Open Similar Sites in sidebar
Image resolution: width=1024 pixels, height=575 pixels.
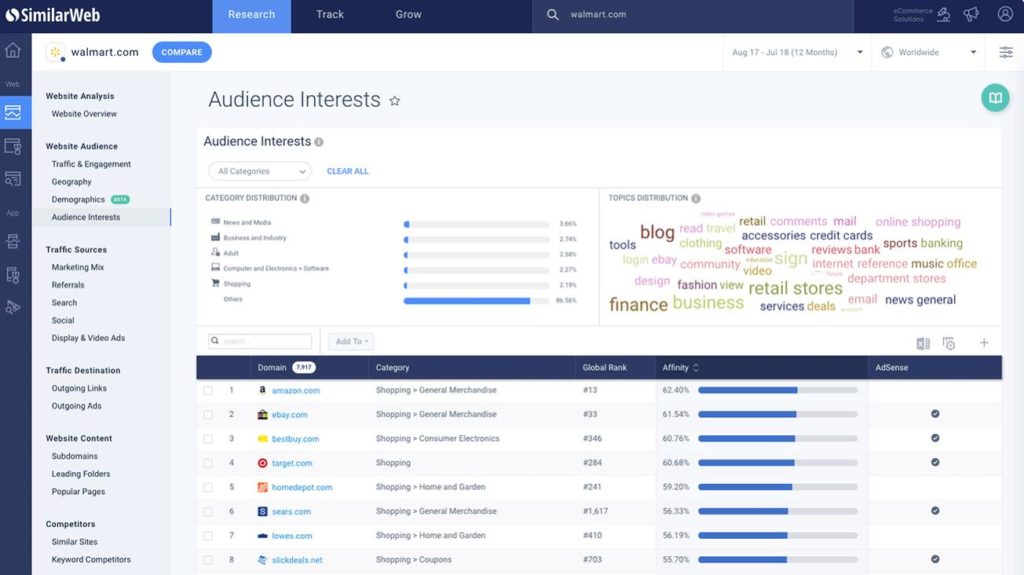click(x=74, y=542)
